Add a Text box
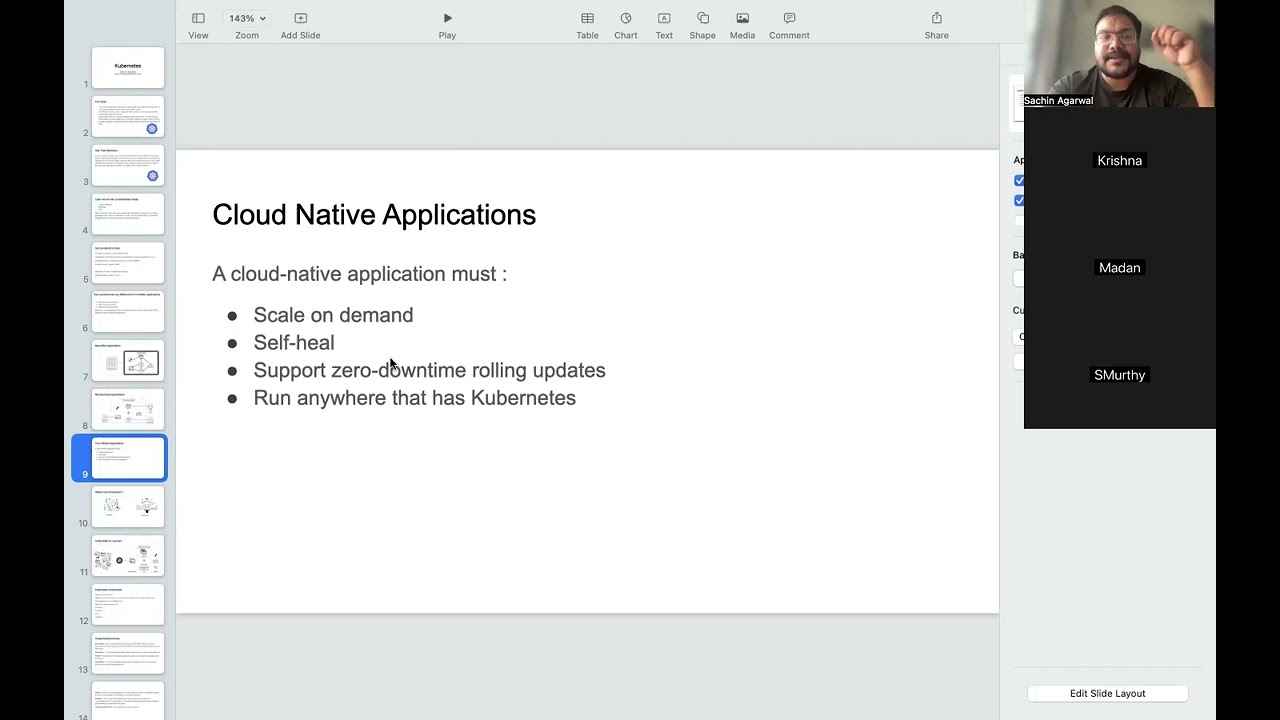 (x=664, y=18)
